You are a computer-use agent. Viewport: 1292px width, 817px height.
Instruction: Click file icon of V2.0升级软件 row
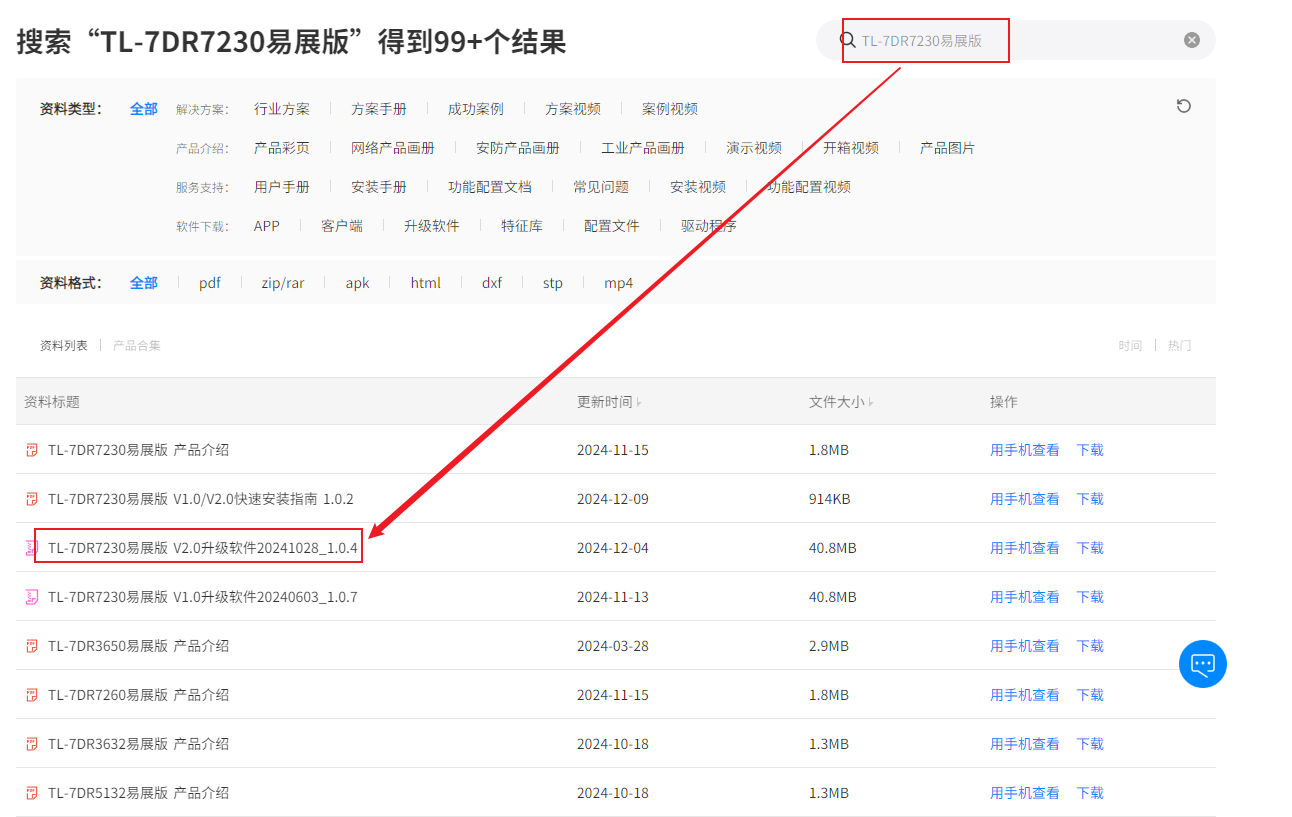tap(32, 548)
